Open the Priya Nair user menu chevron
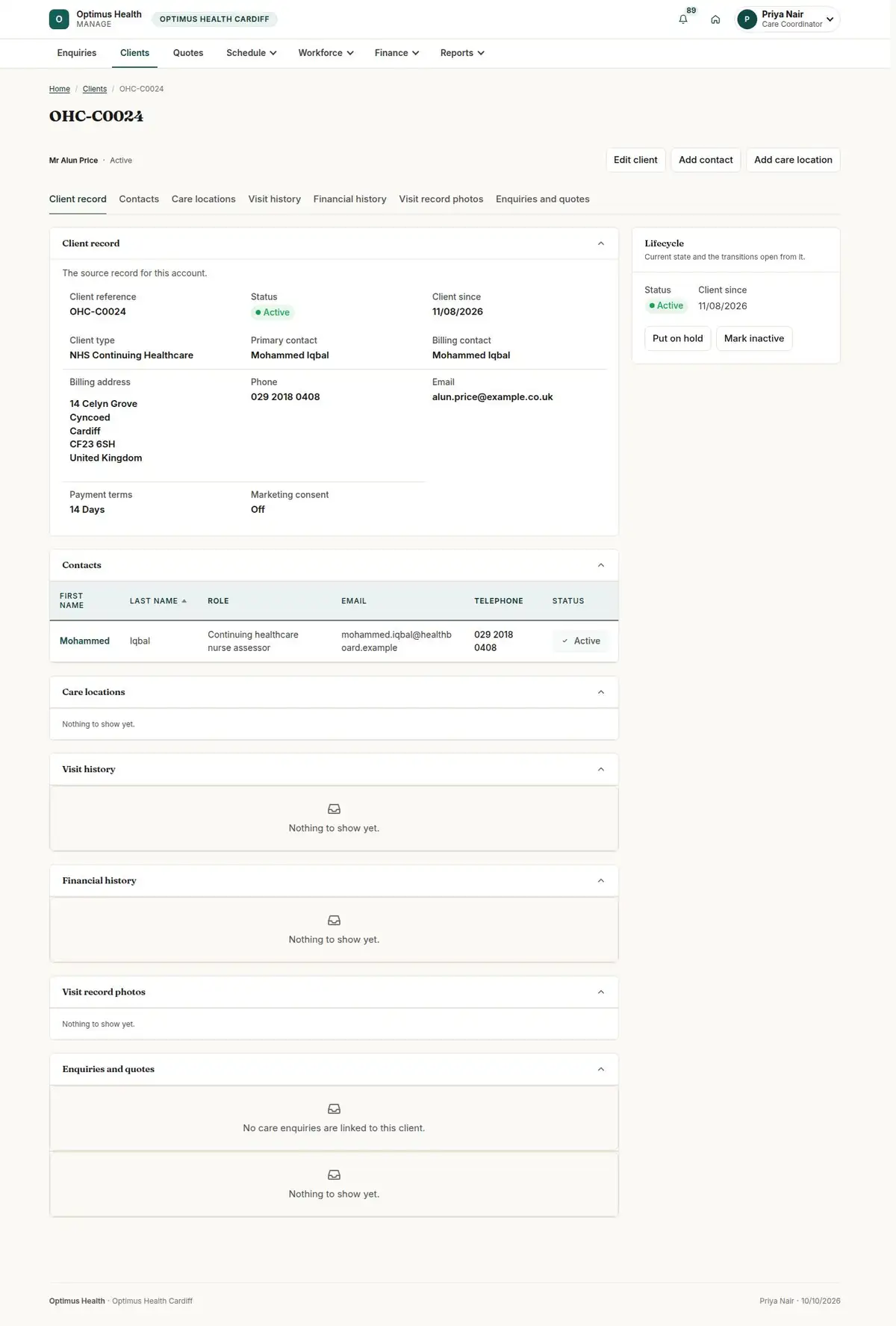Viewport: 896px width, 1326px height. (x=830, y=19)
